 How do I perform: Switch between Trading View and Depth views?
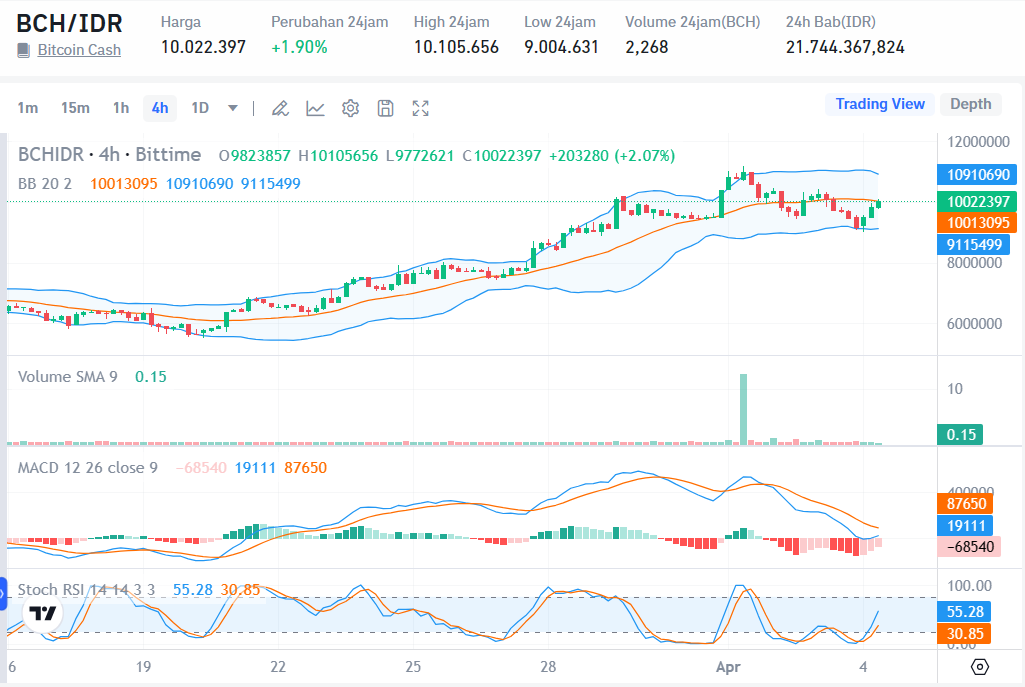pyautogui.click(x=879, y=103)
